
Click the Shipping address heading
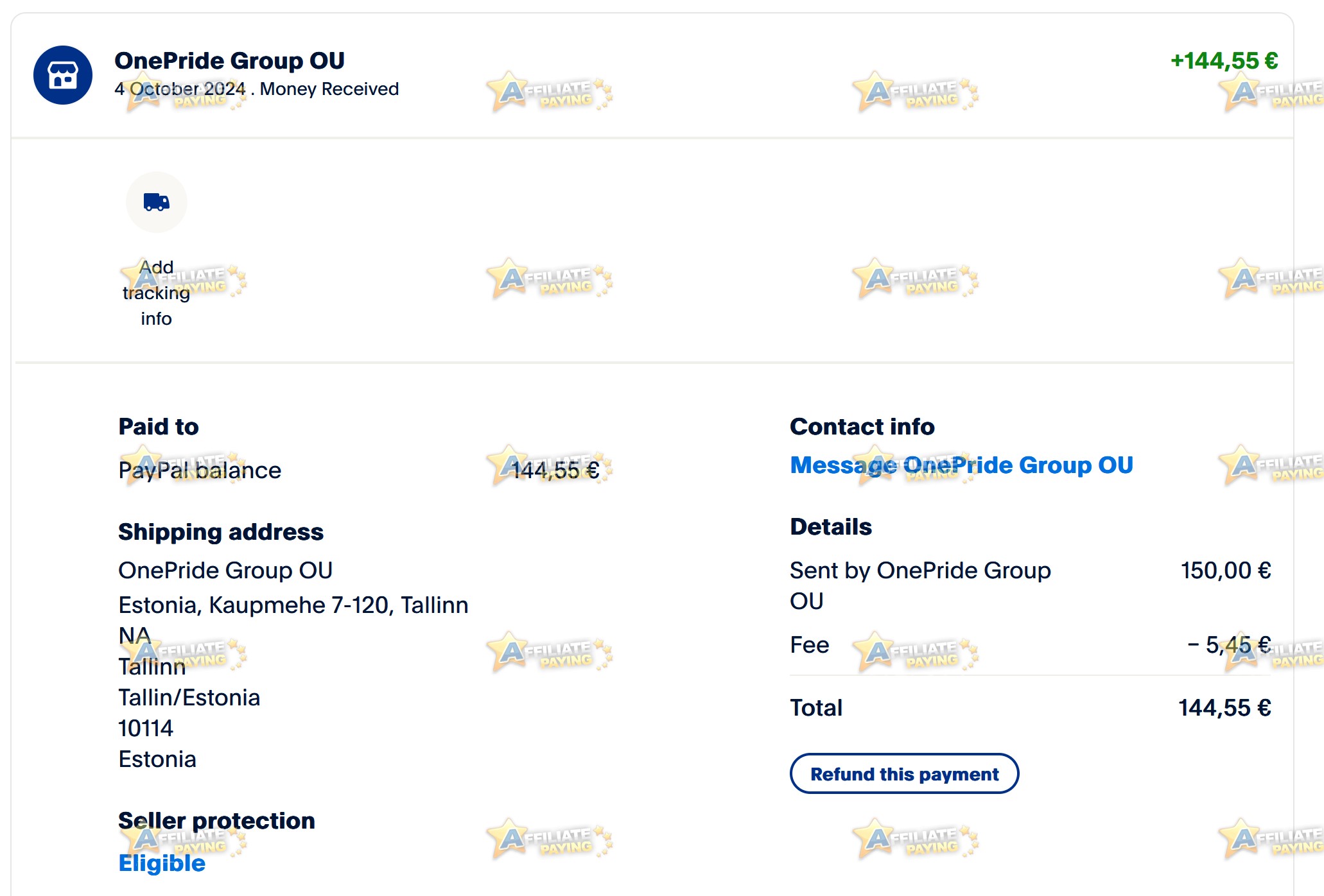[x=221, y=532]
